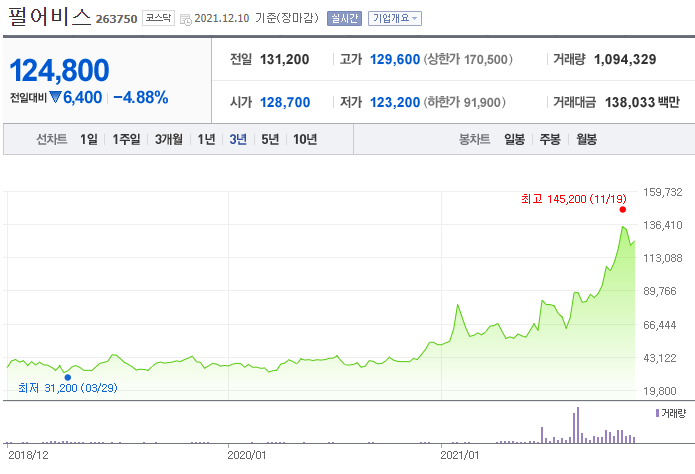Click the 거래량 value 1,094,329
The image size is (695, 474).
click(x=625, y=59)
